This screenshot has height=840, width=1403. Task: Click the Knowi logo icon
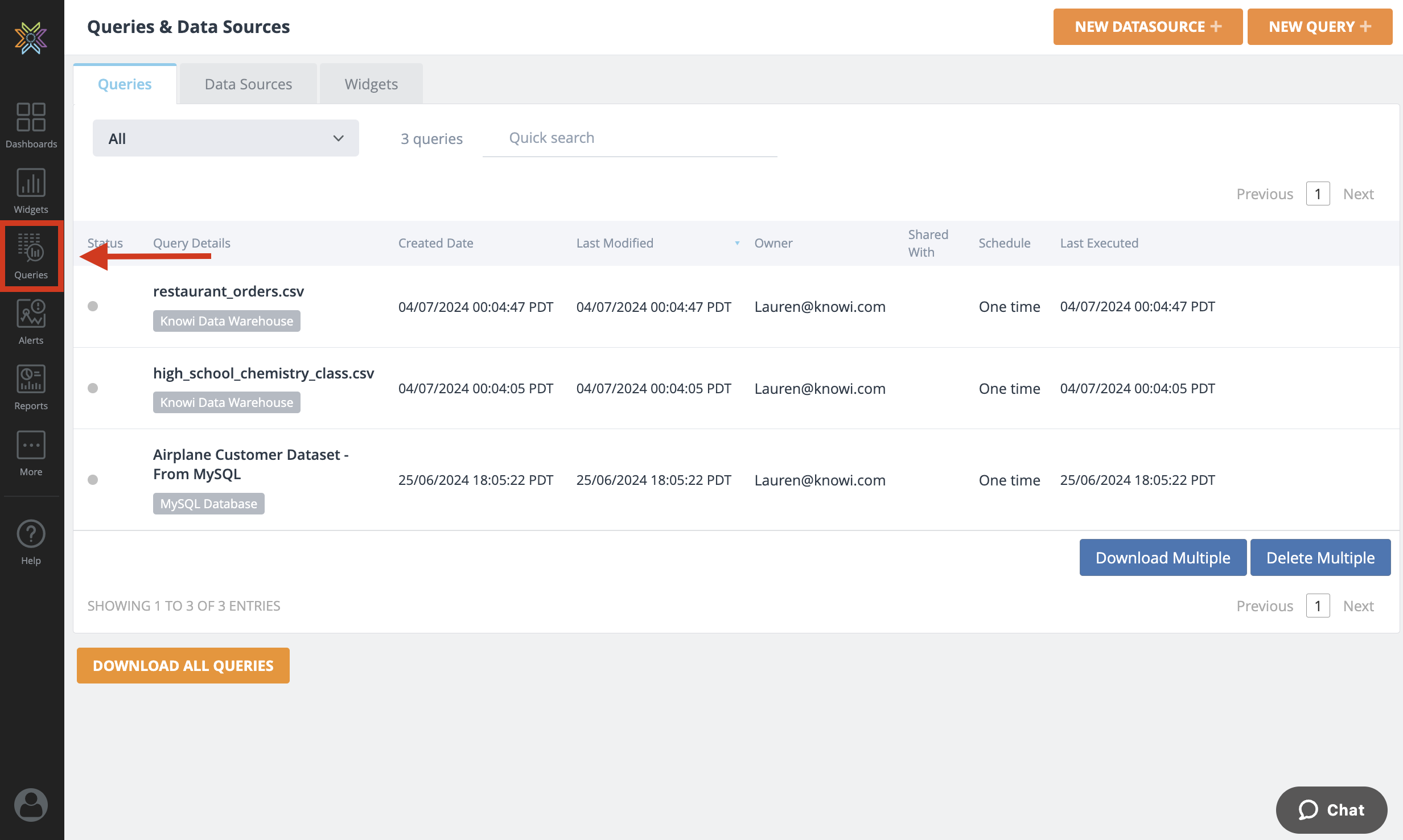coord(31,38)
